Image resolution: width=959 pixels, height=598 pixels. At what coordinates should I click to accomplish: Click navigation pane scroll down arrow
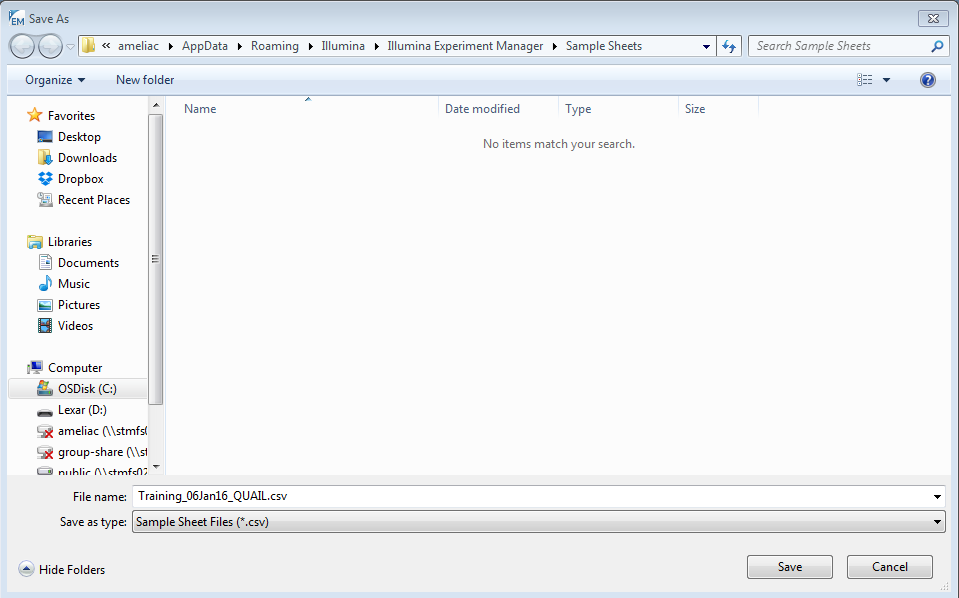[156, 467]
